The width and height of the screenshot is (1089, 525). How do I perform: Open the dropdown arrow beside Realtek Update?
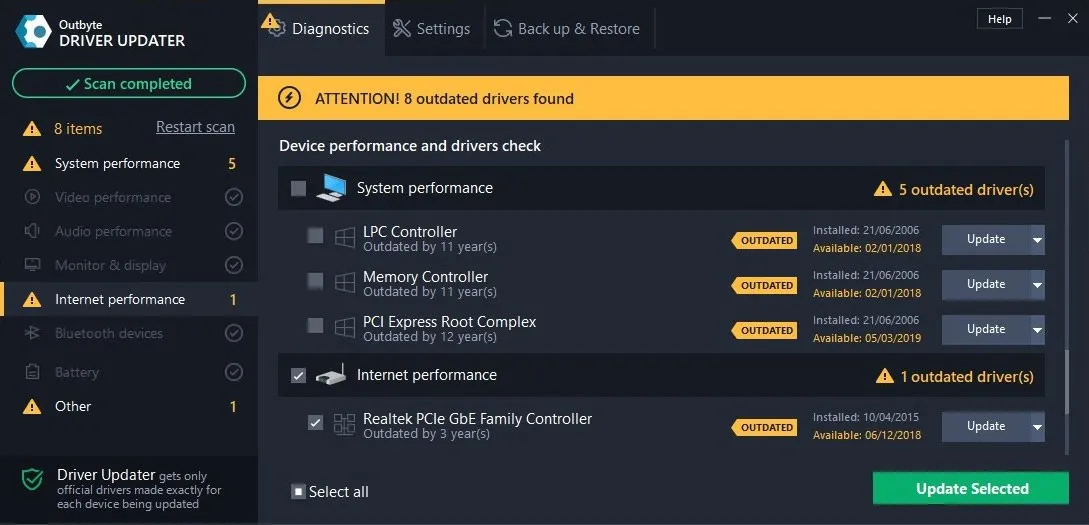[x=1038, y=426]
